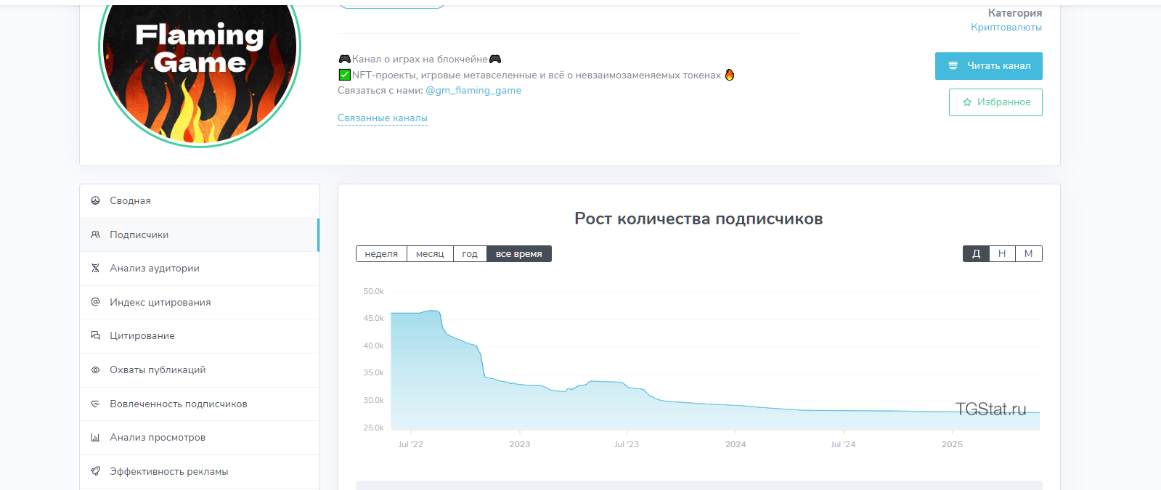1161x490 pixels.
Task: Click the icon inside Читать канал button
Action: point(953,66)
